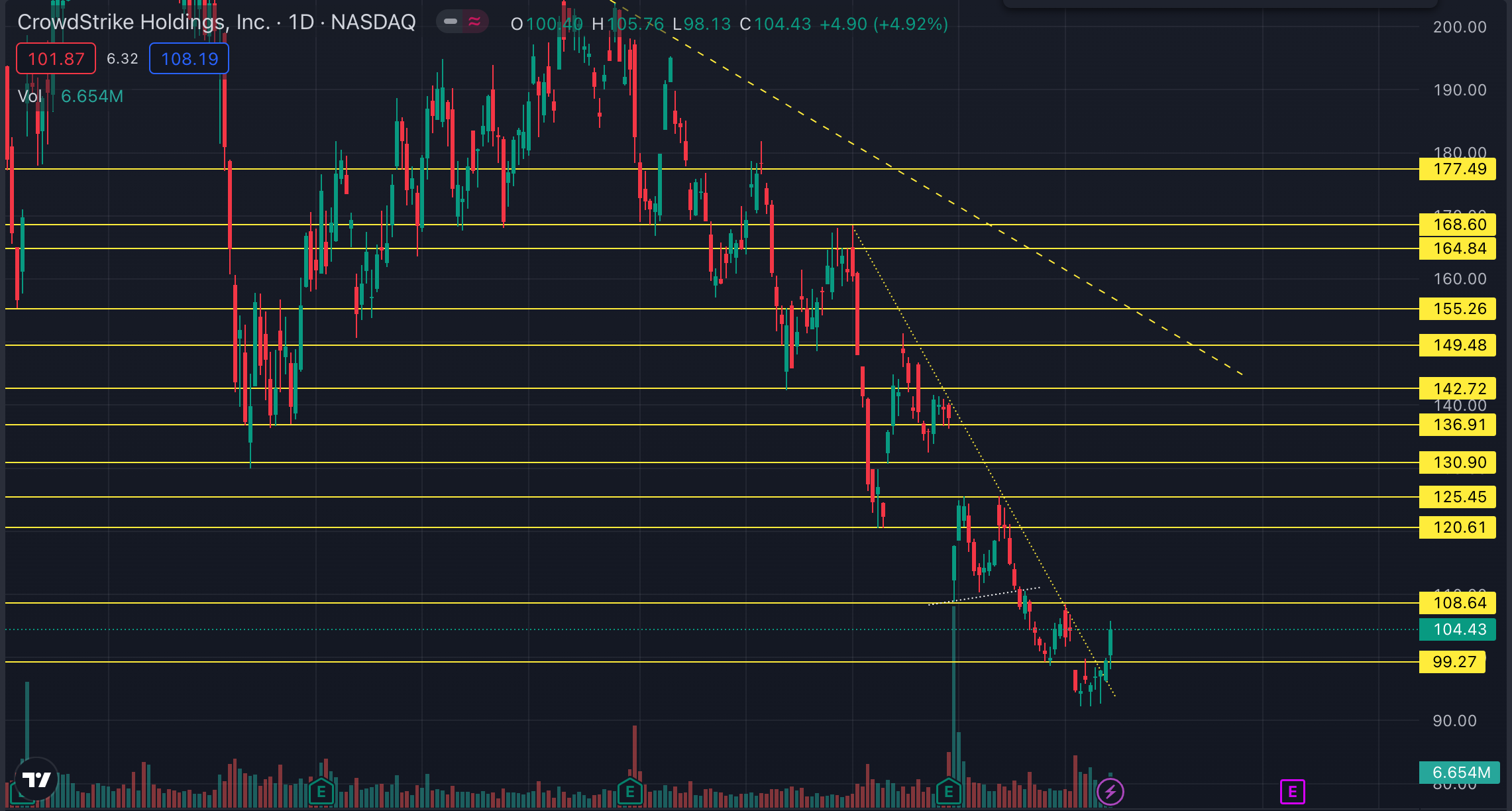Open the leftmost fully visible green earnings marker
Image resolution: width=1512 pixels, height=811 pixels.
pos(321,791)
